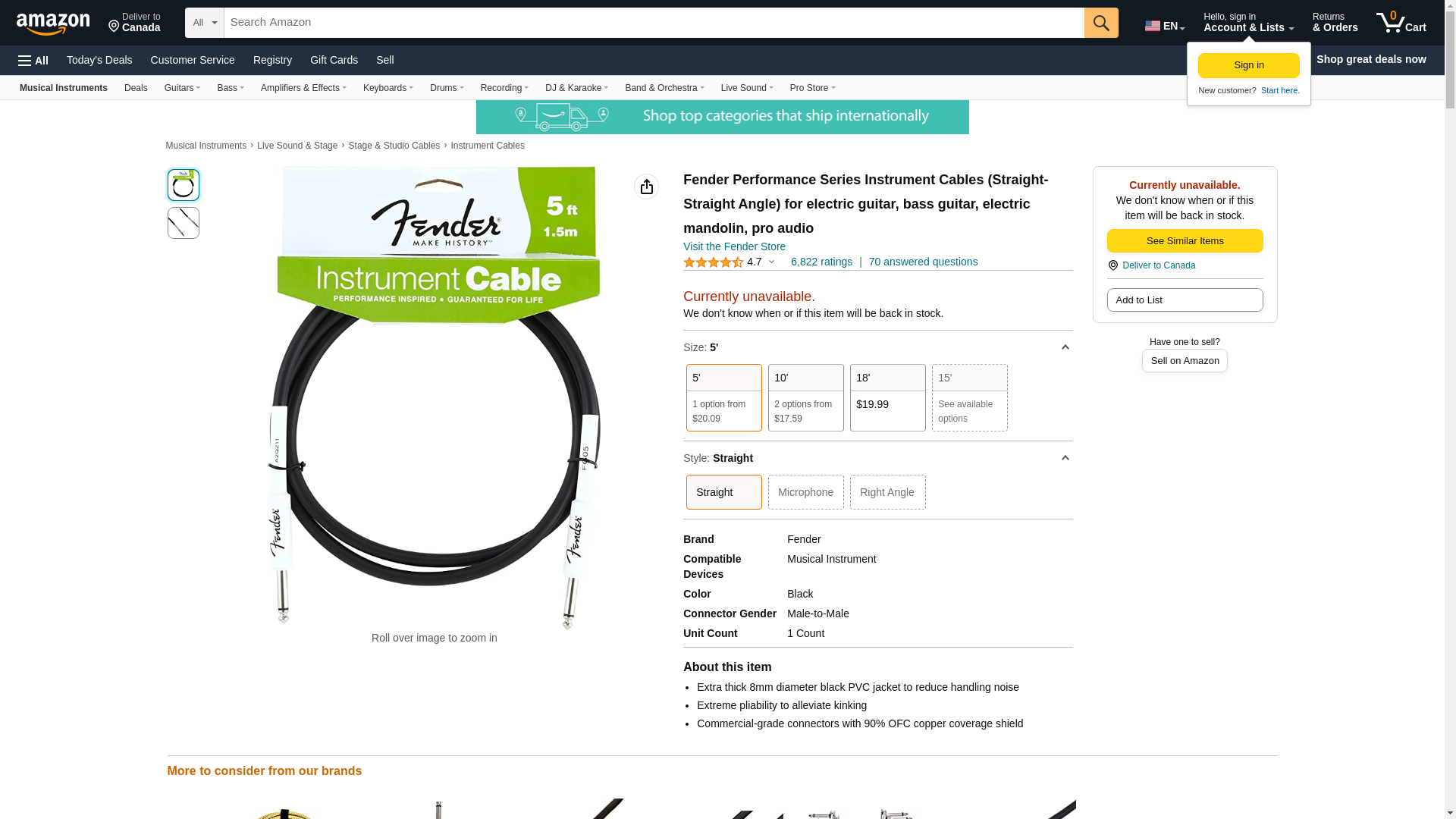
Task: Open the shopping cart icon
Action: click(1401, 22)
